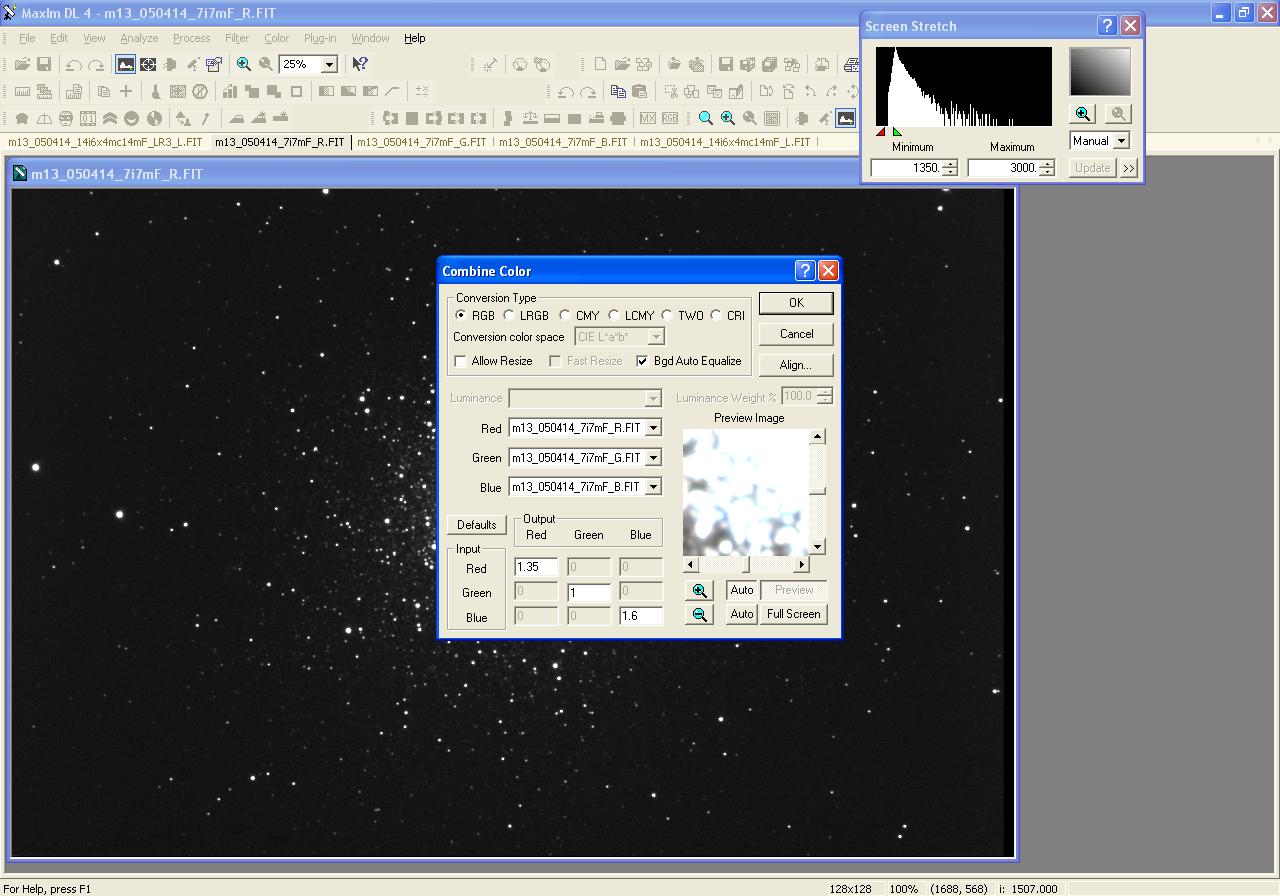Click the What's This help pointer icon
This screenshot has height=896, width=1280.
pos(360,64)
